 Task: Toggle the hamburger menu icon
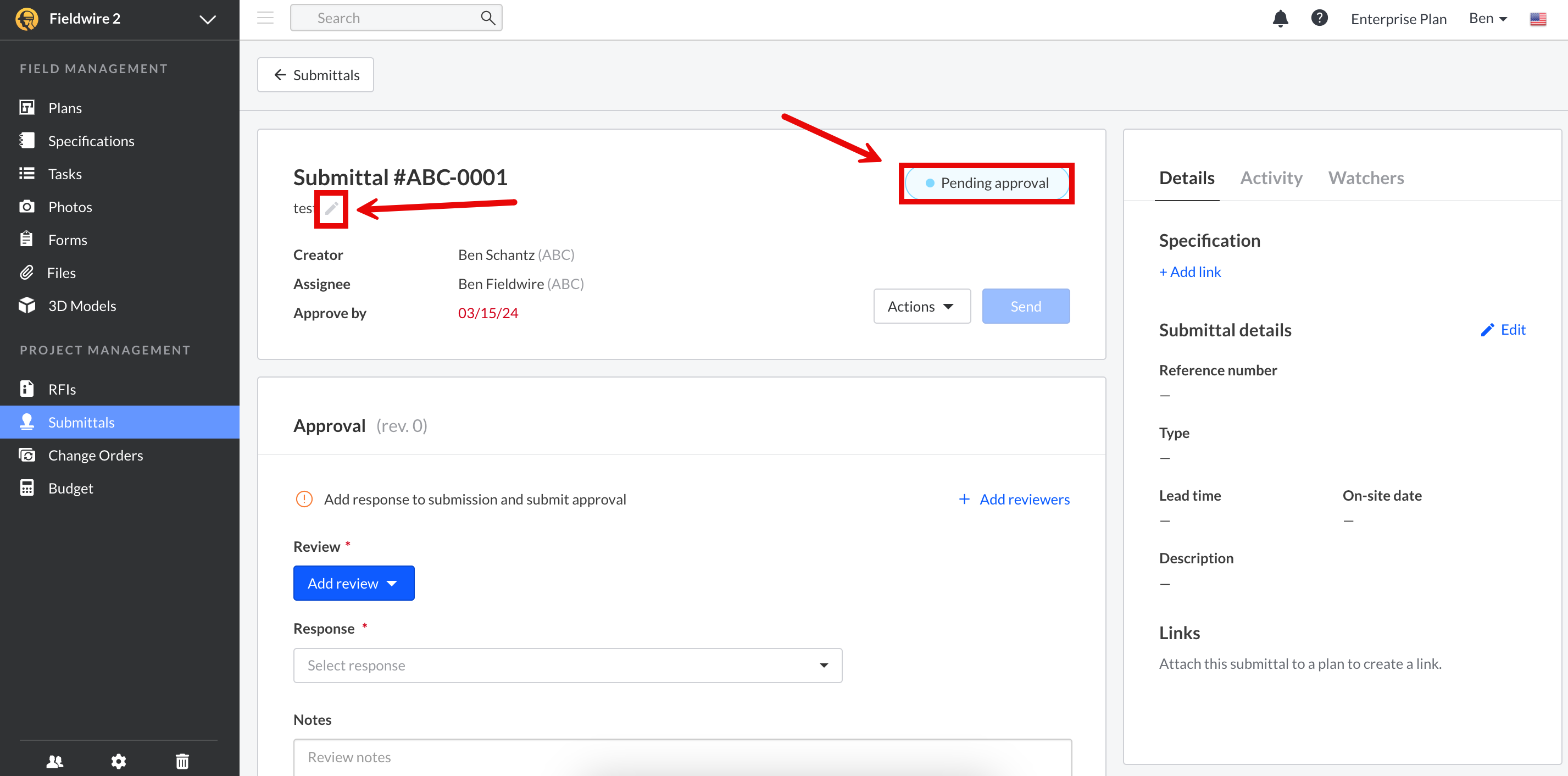265,18
